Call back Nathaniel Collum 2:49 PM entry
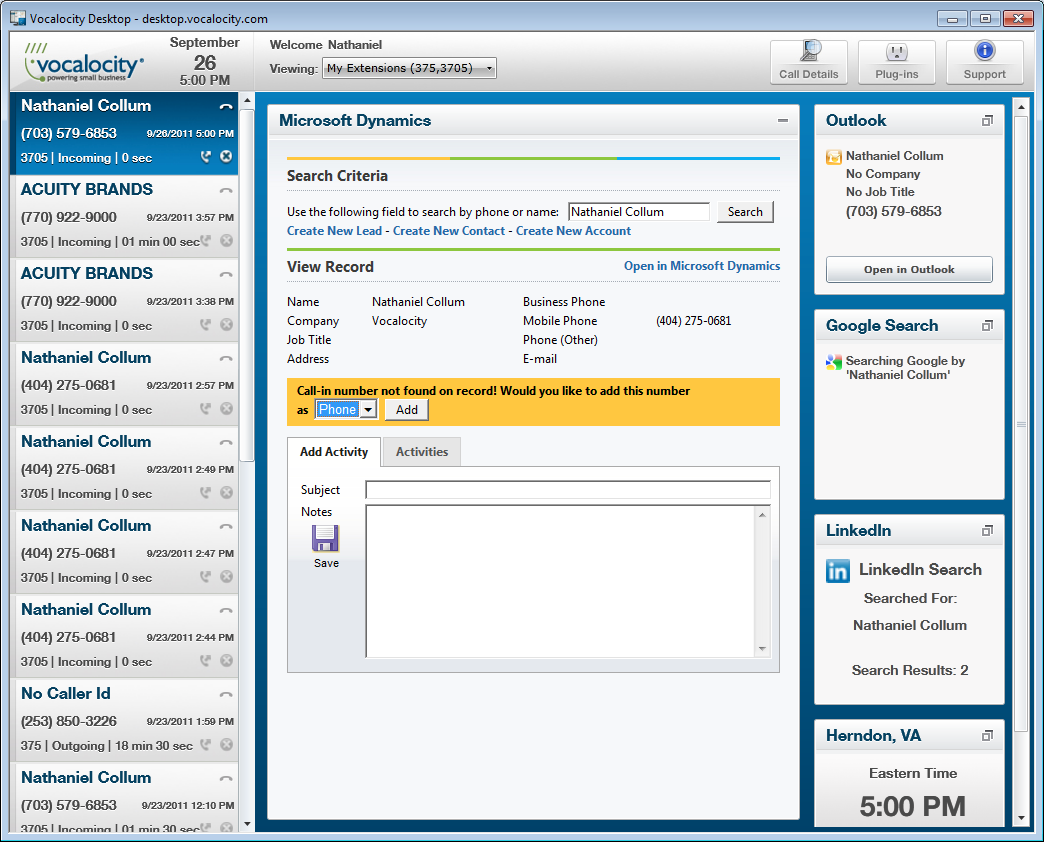 [x=206, y=493]
